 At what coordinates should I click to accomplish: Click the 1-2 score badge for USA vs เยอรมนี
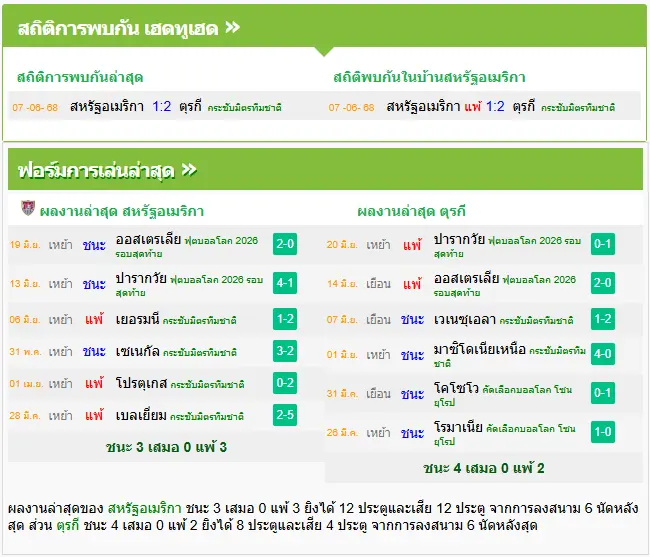click(x=285, y=319)
